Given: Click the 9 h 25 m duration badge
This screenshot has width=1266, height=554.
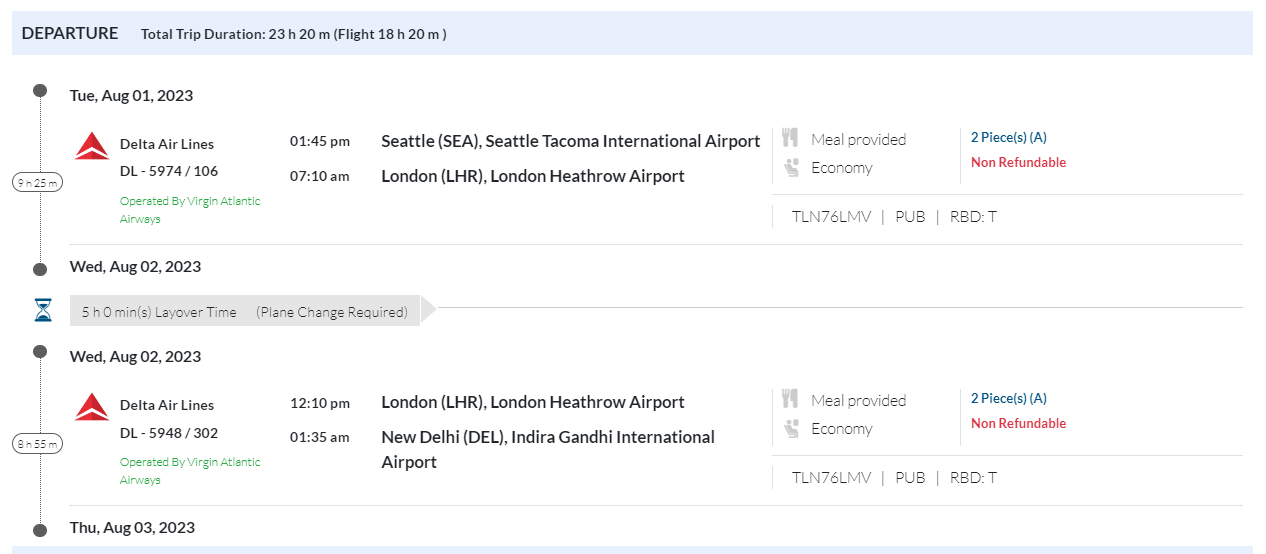Looking at the screenshot, I should tap(37, 182).
